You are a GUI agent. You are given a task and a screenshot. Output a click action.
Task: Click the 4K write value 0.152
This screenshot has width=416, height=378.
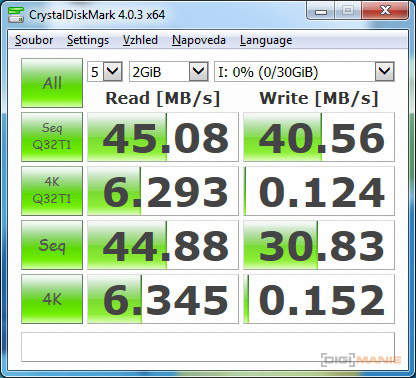point(319,299)
